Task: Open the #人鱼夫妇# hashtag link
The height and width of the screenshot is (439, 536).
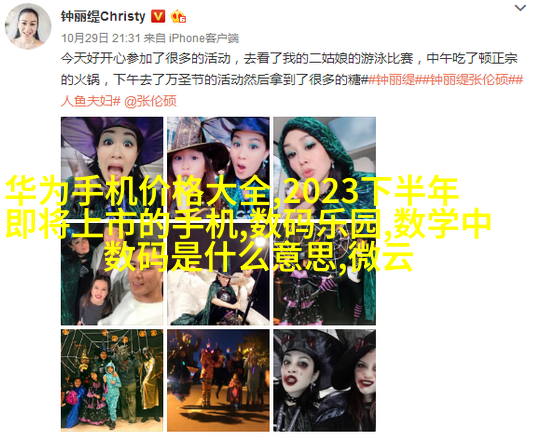Action: click(91, 101)
